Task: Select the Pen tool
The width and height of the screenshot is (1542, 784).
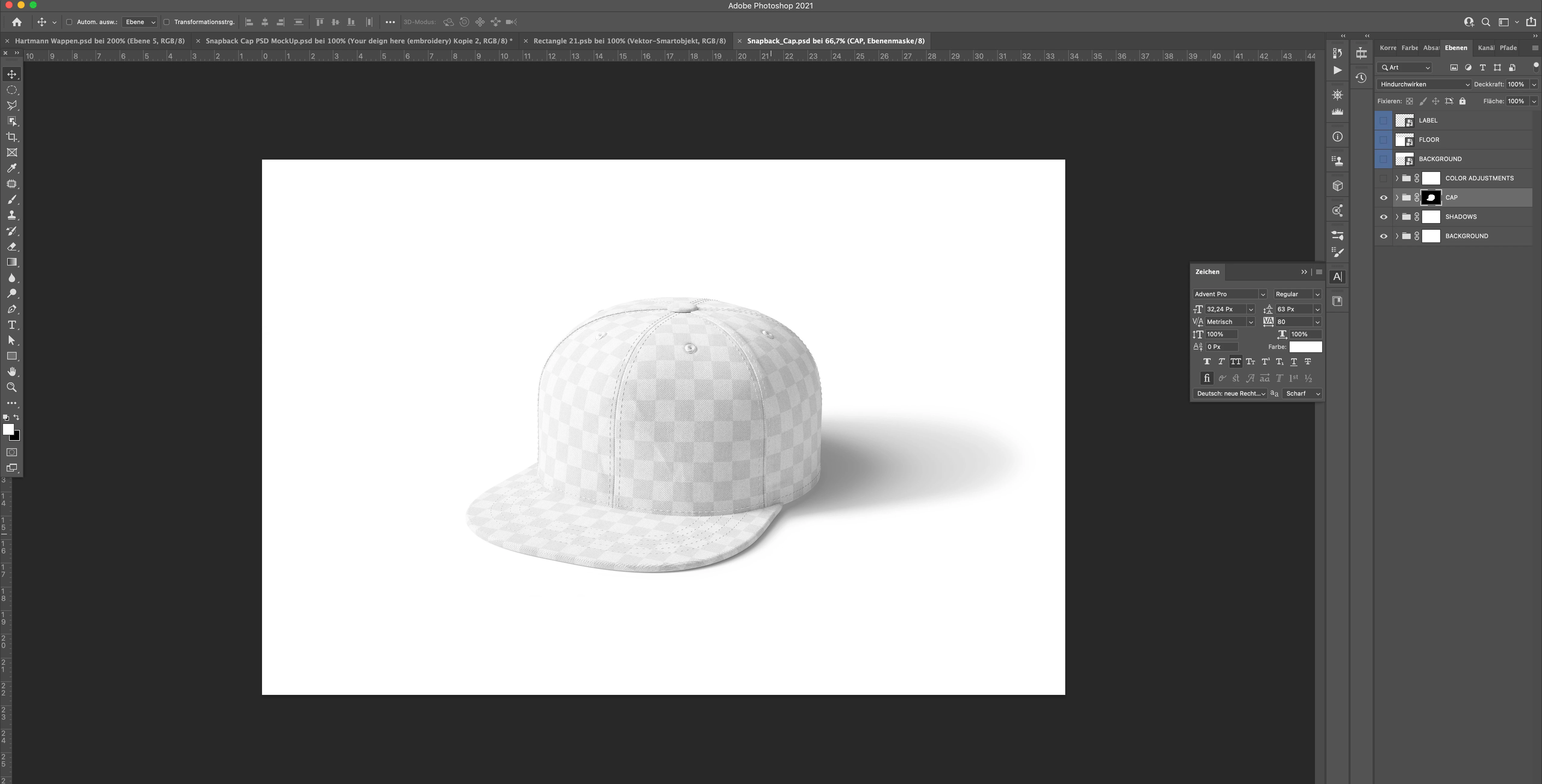Action: click(11, 310)
